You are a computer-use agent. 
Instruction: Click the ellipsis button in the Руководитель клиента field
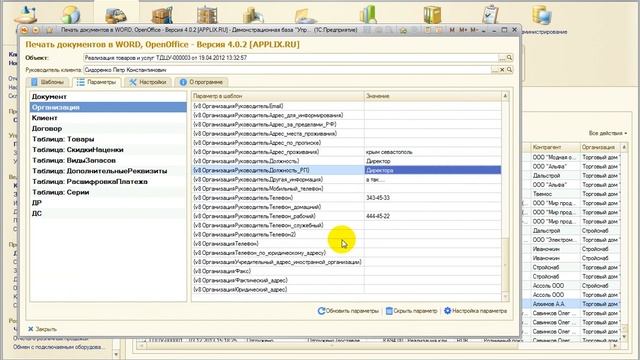point(495,70)
